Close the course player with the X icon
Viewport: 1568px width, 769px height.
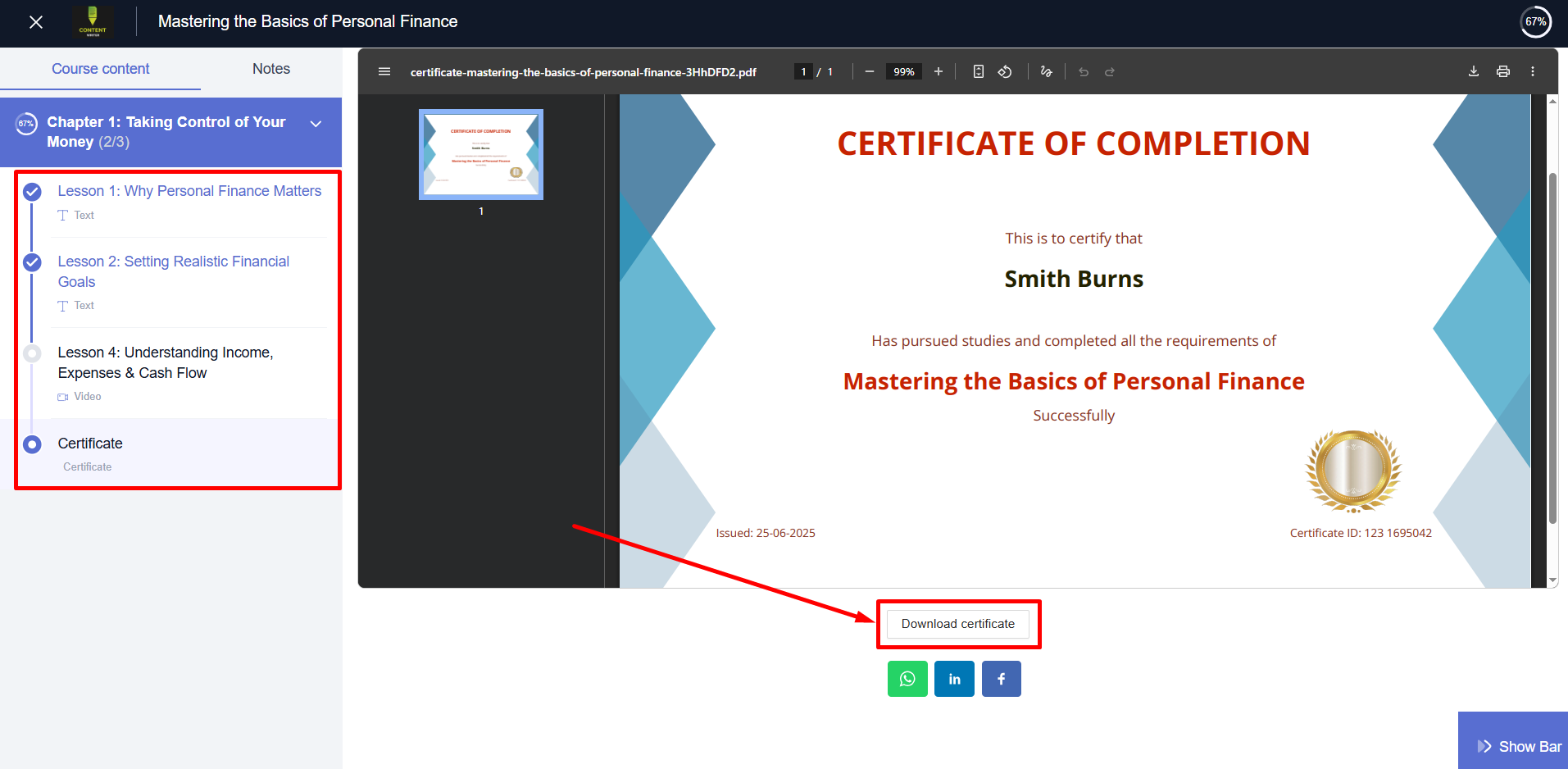pyautogui.click(x=36, y=22)
